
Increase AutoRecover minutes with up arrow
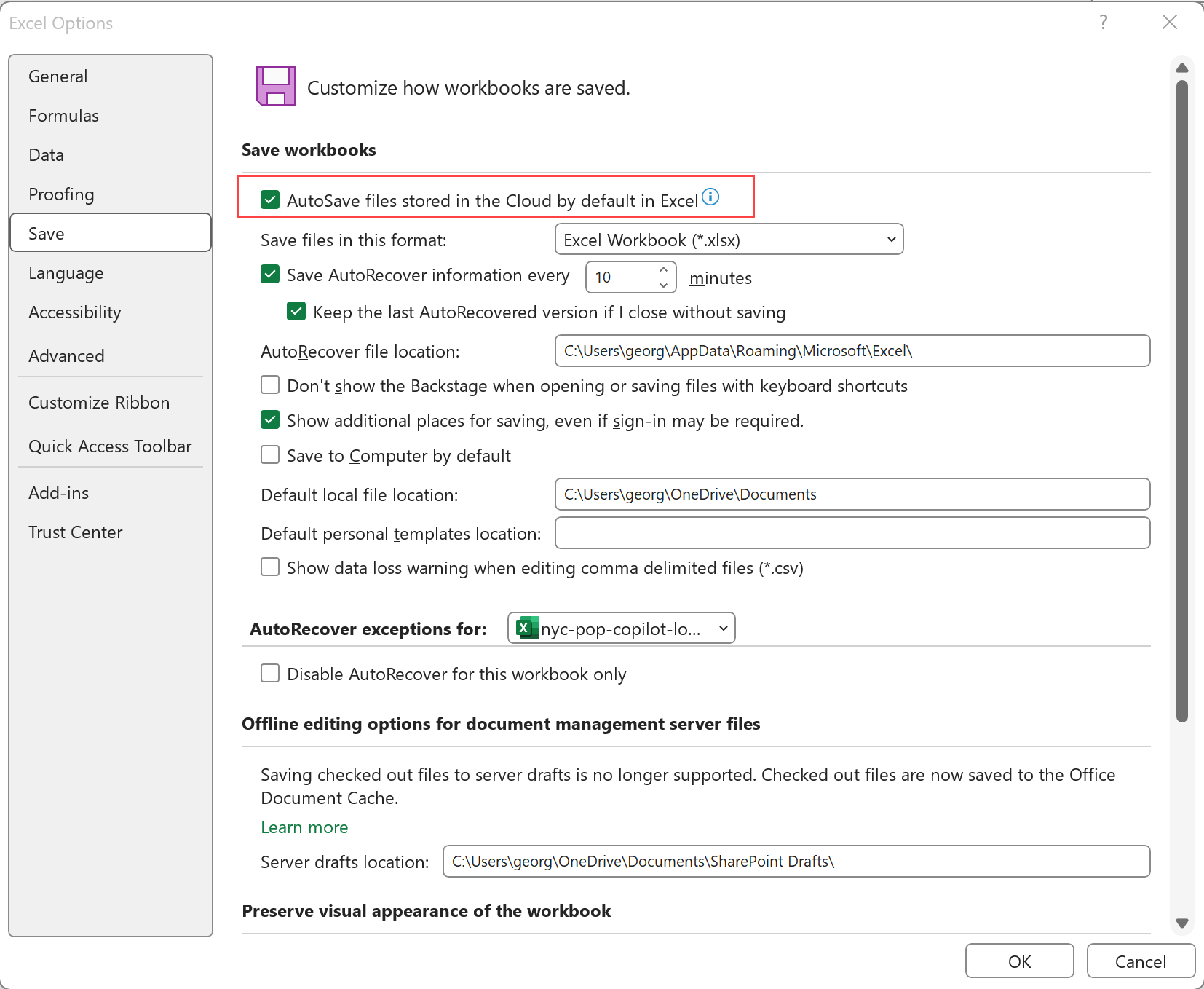[x=663, y=269]
